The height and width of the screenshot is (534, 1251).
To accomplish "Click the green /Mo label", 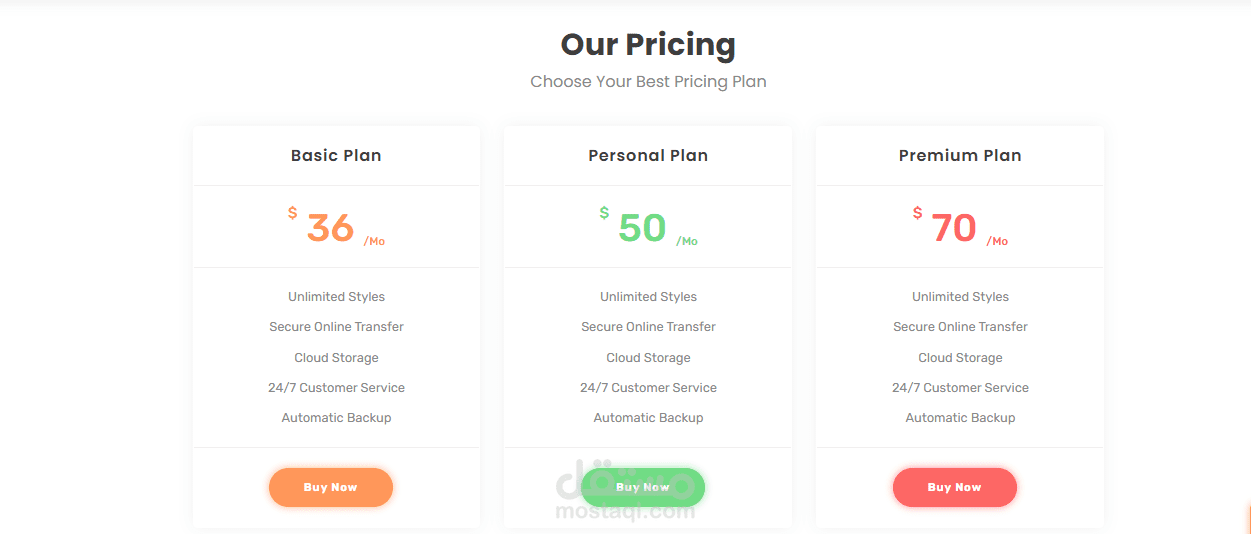I will 687,241.
